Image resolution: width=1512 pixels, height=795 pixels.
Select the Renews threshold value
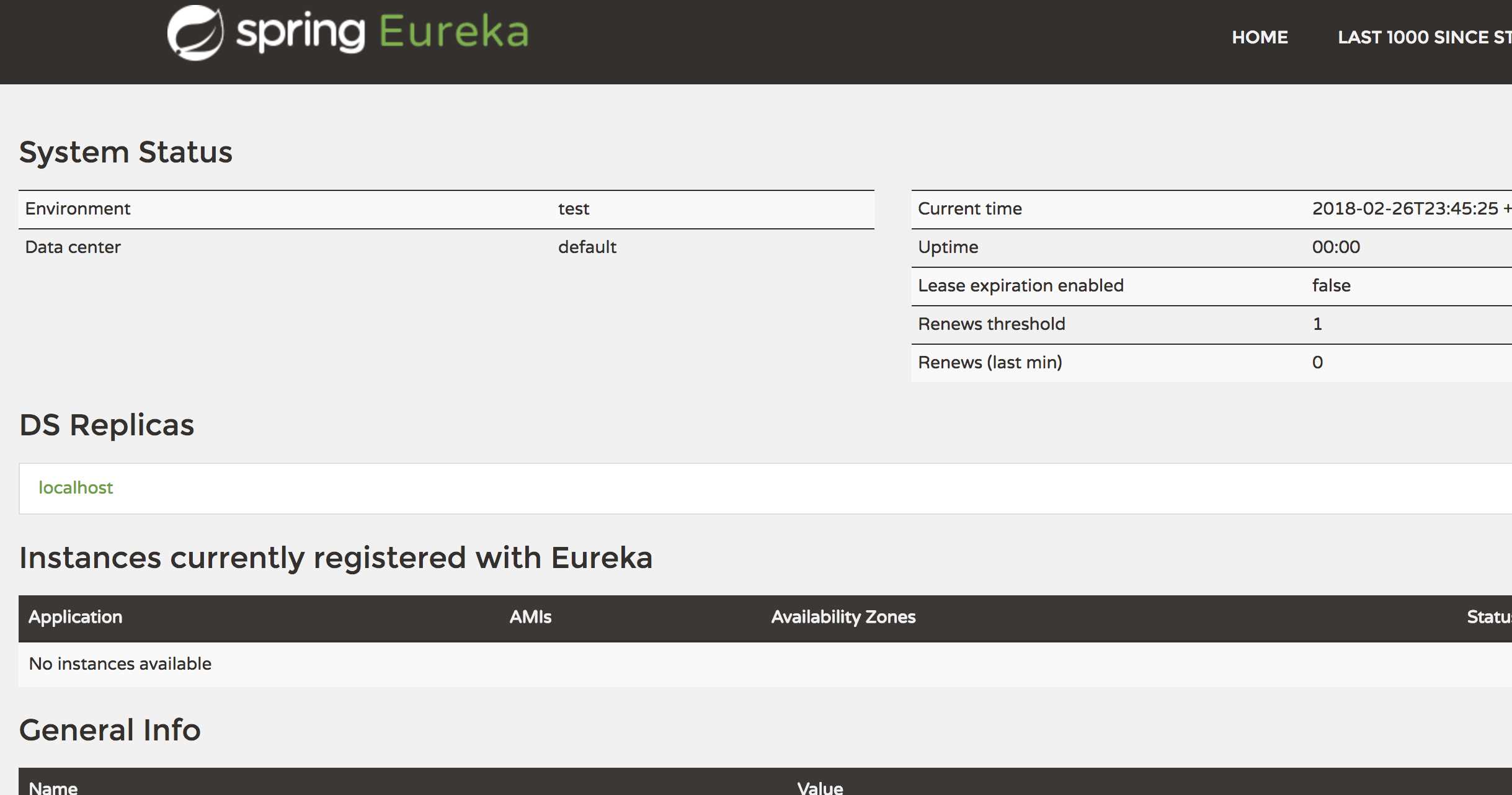(1318, 324)
